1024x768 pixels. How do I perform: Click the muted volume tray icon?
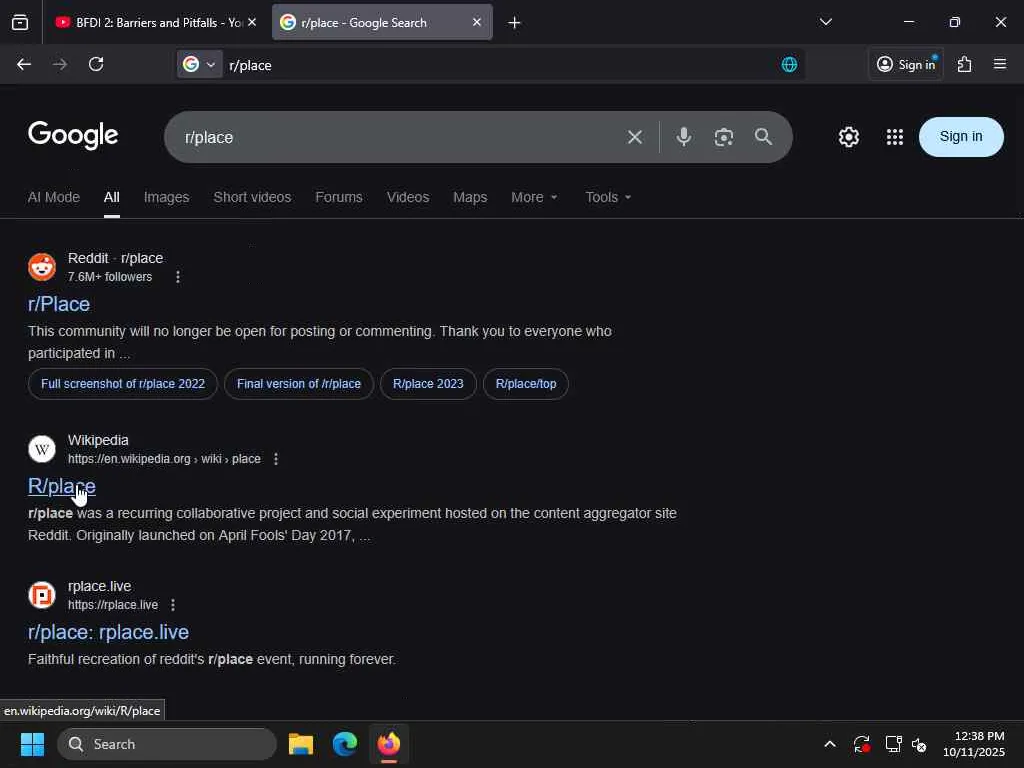click(919, 744)
